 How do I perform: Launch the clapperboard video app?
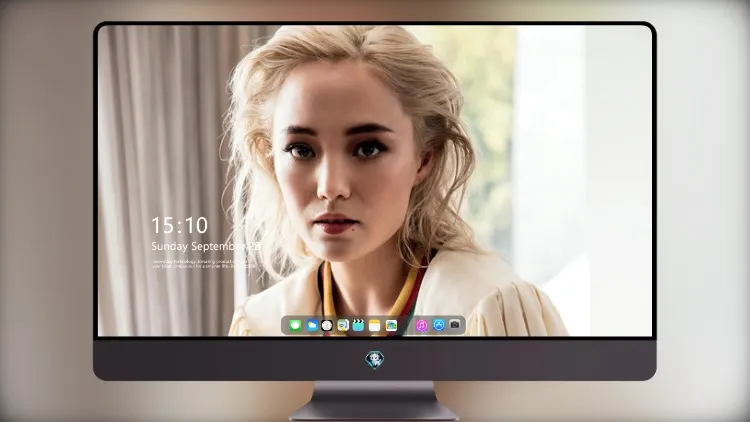[358, 325]
